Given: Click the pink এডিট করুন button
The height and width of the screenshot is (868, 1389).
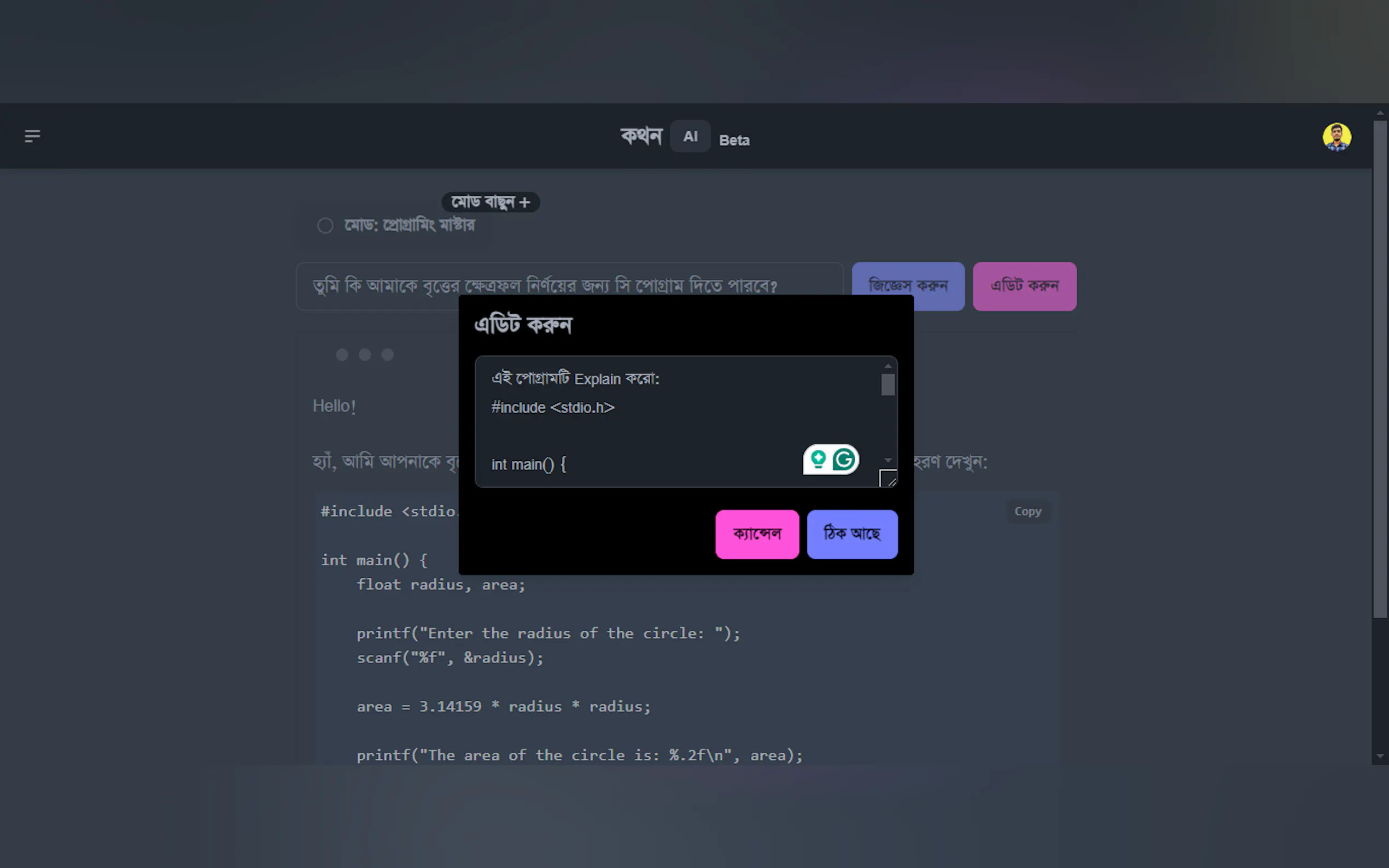Looking at the screenshot, I should coord(1024,286).
